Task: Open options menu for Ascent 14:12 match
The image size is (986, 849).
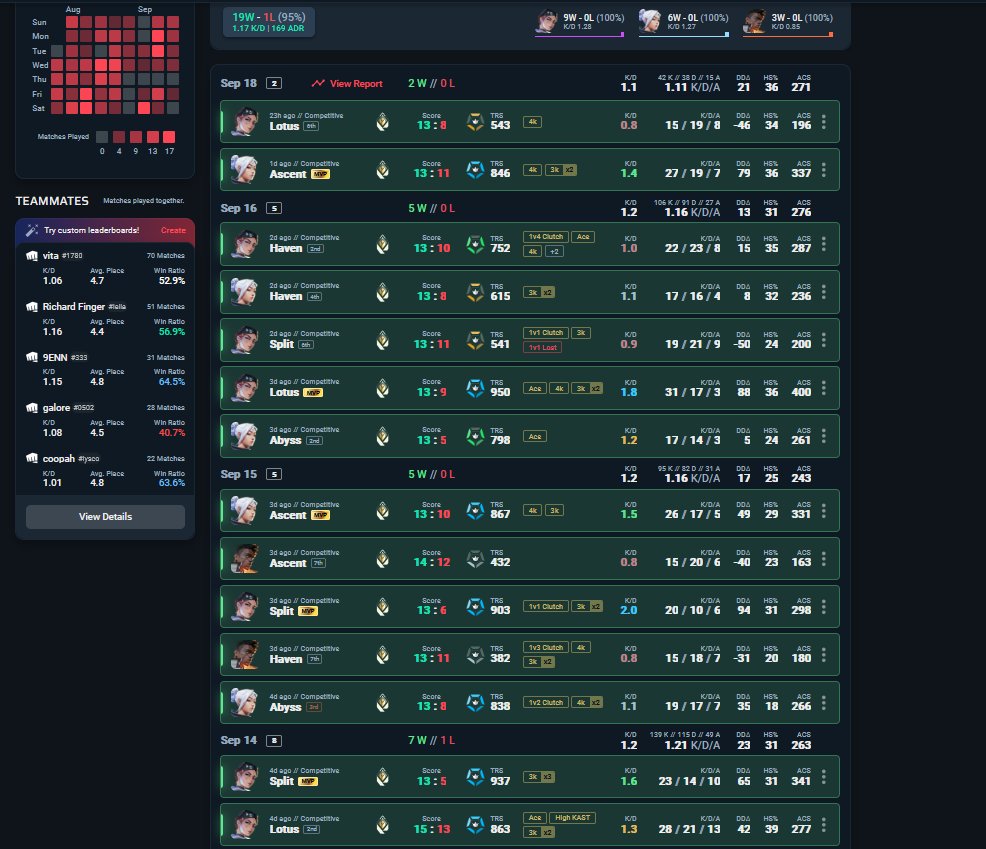Action: 824,559
